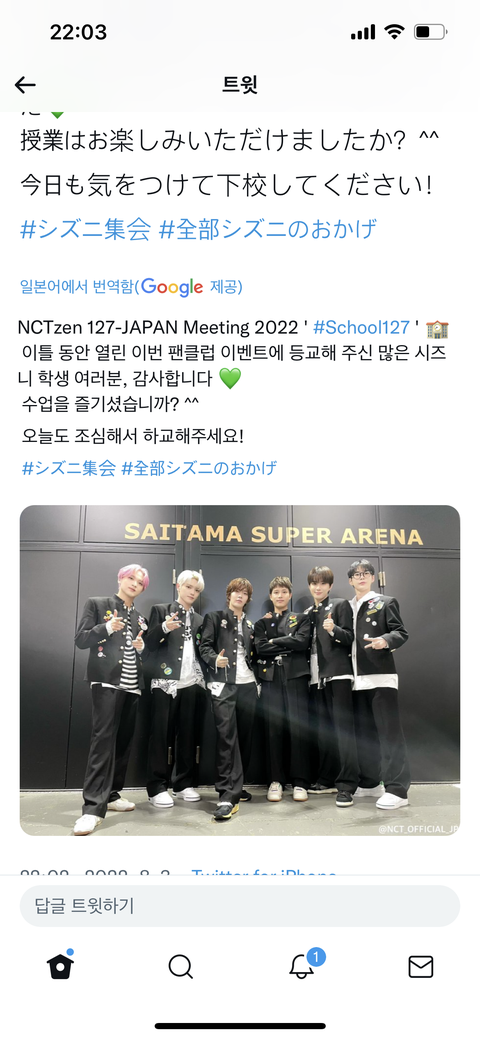Tap the Wi-Fi status icon
Viewport: 480px width, 1039px height.
click(395, 32)
